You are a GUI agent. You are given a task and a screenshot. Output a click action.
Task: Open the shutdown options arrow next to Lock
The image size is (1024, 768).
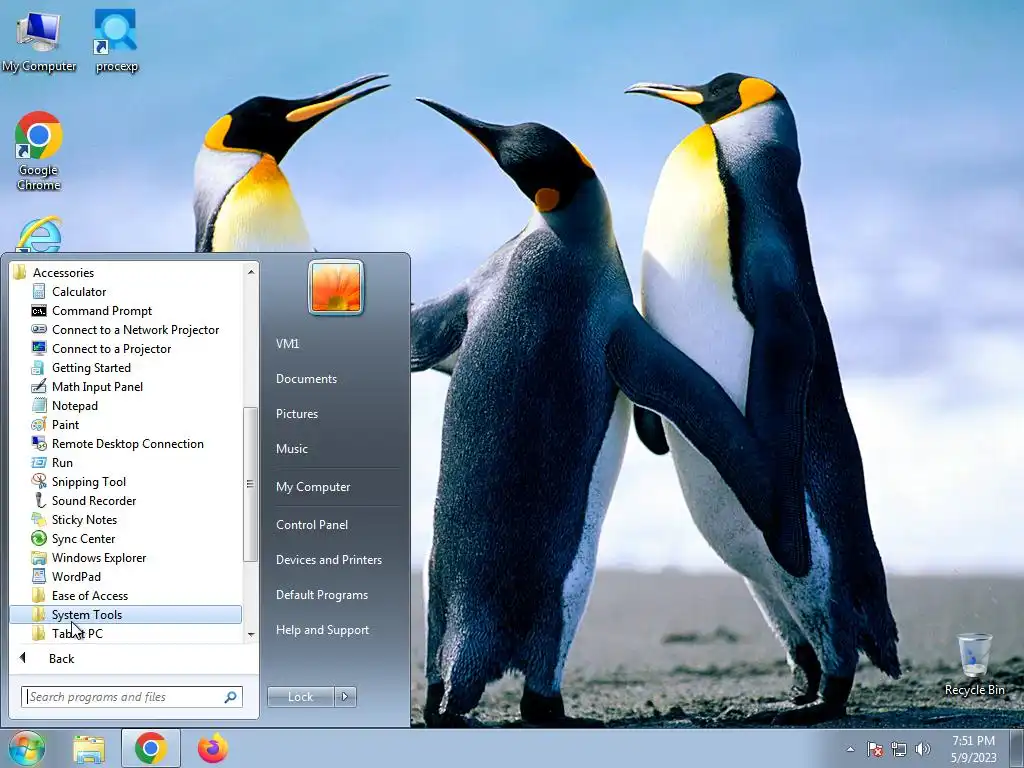click(345, 697)
